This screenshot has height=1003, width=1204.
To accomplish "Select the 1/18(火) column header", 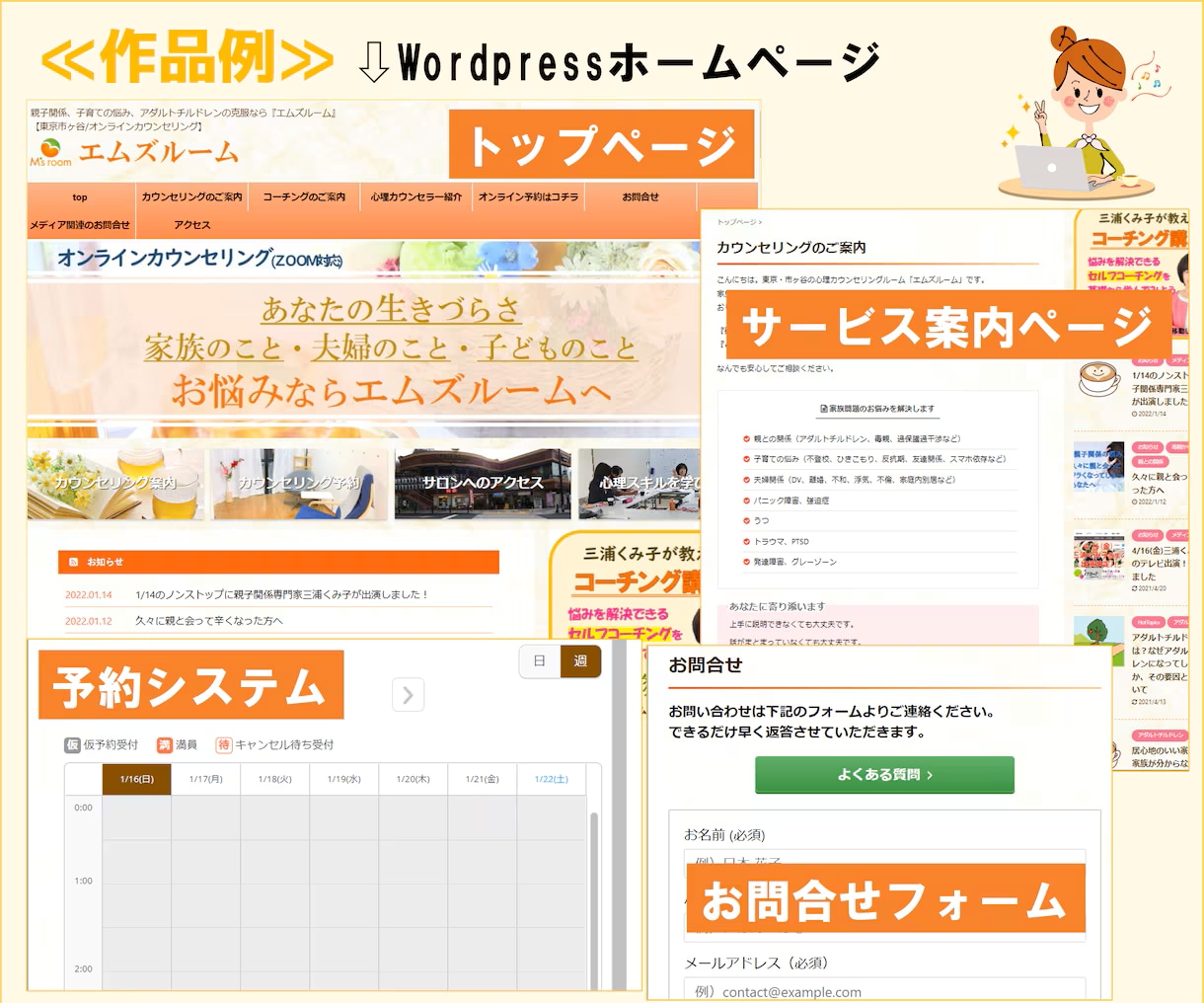I will [x=274, y=779].
